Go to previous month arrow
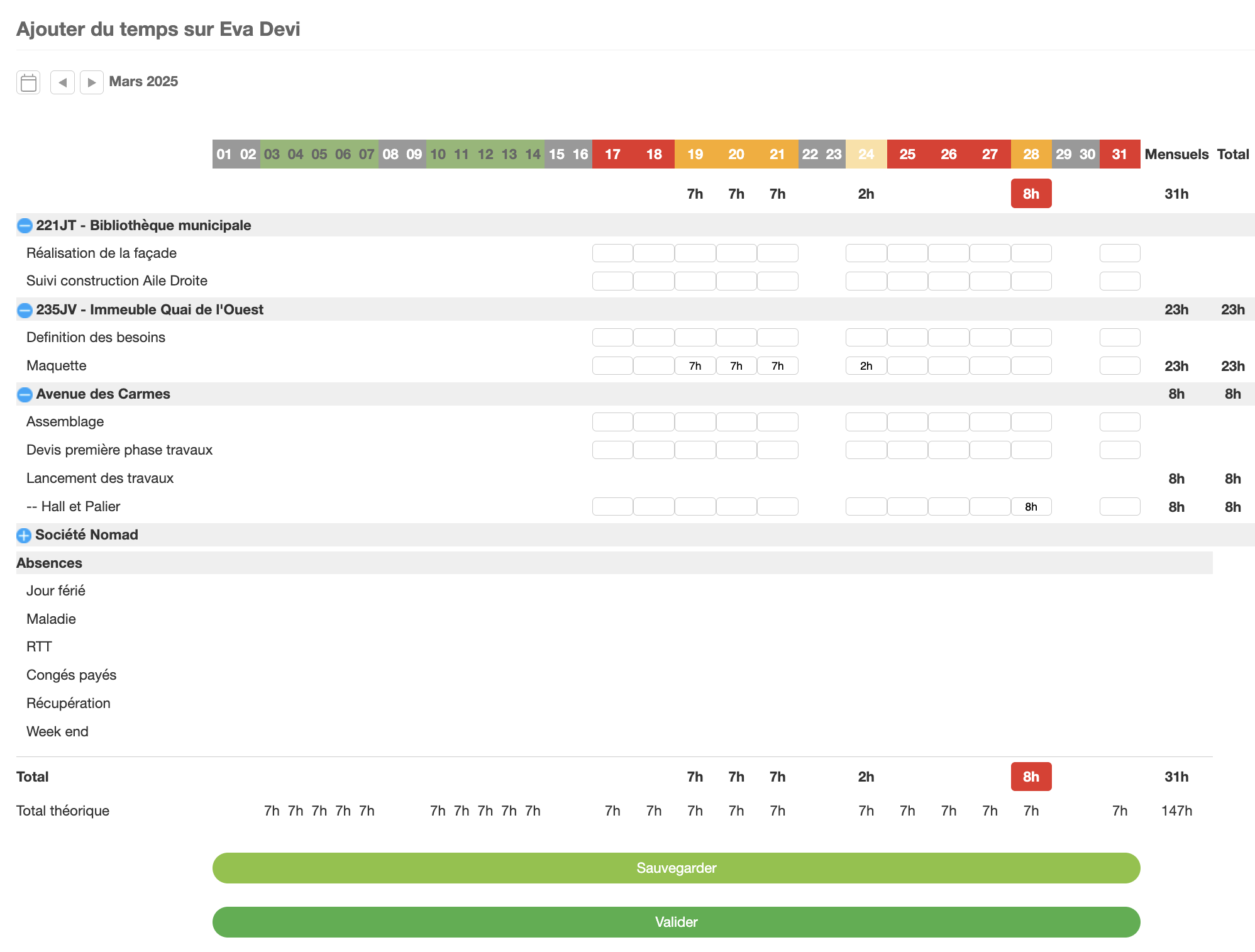 [x=62, y=82]
